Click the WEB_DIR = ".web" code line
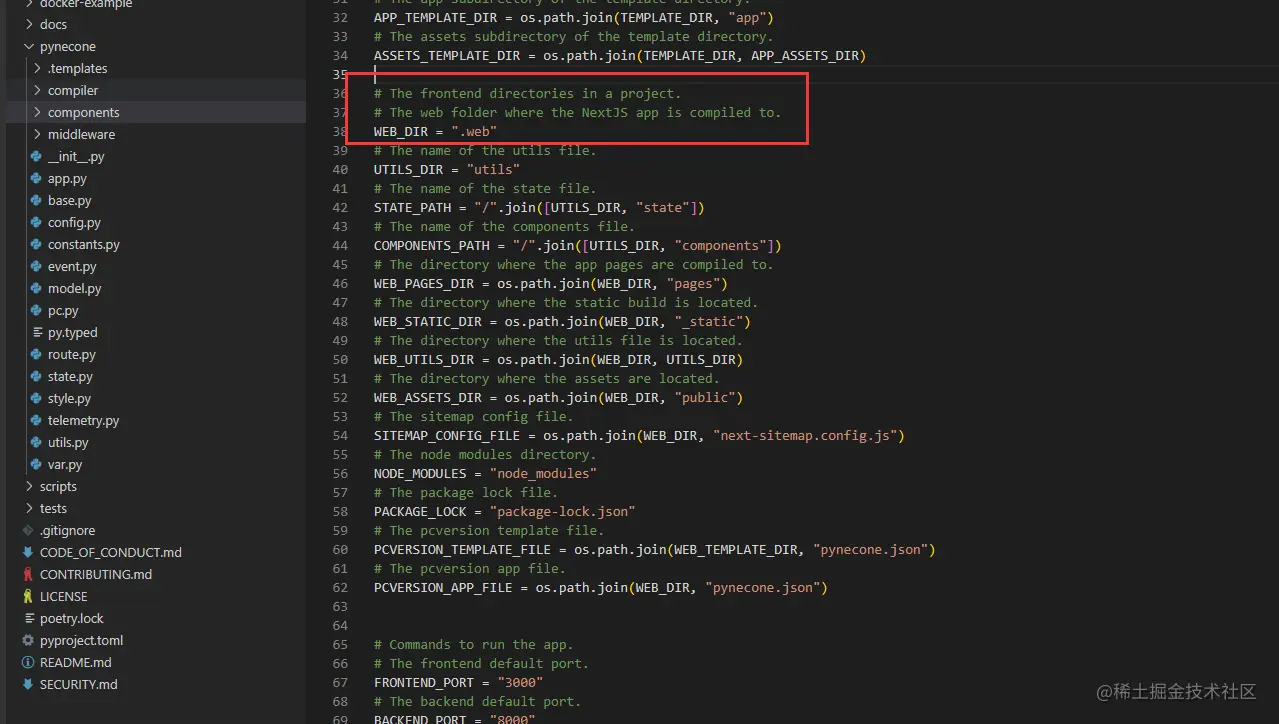 click(x=436, y=131)
